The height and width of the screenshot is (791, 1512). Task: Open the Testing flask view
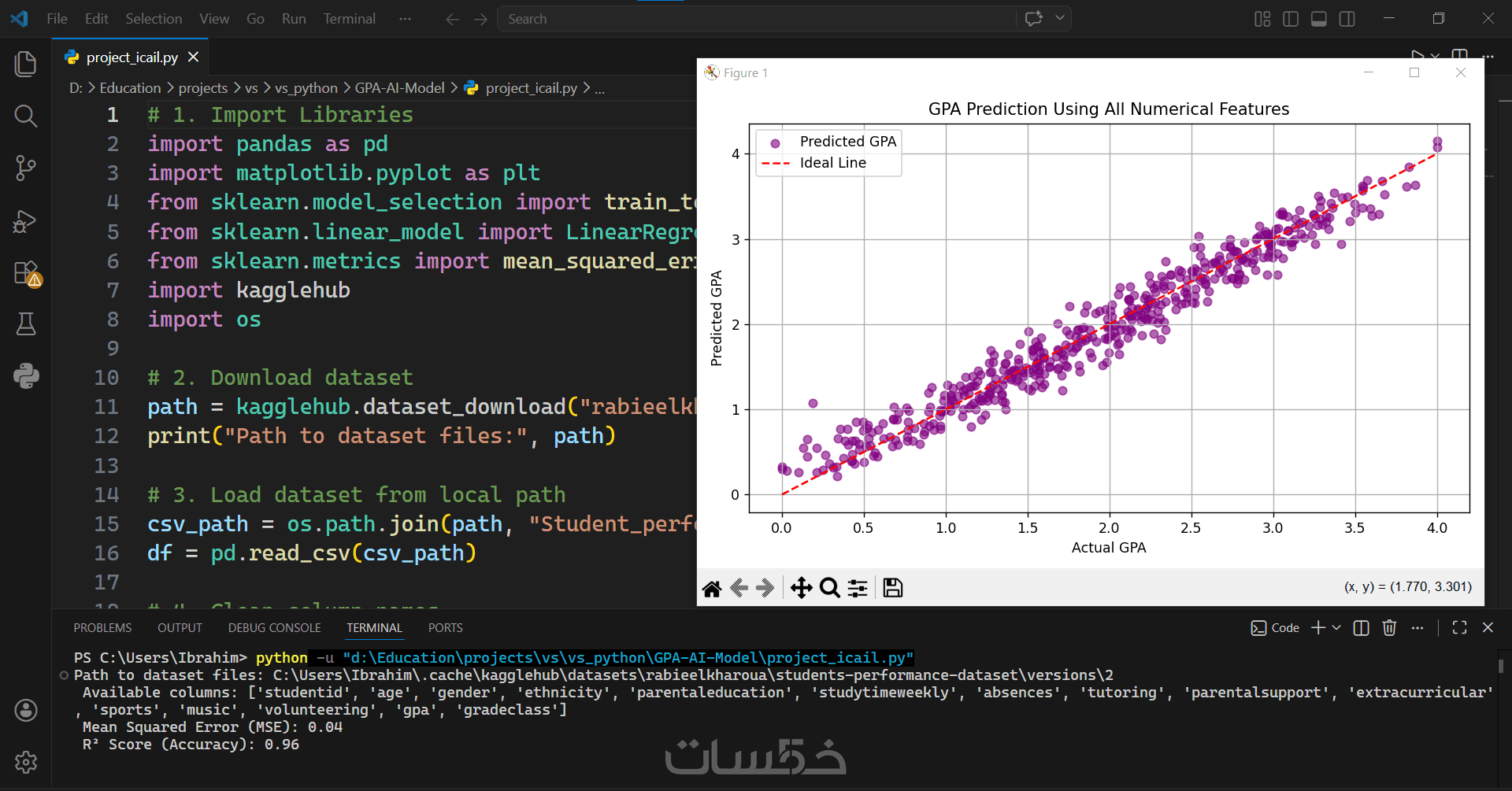pos(26,323)
